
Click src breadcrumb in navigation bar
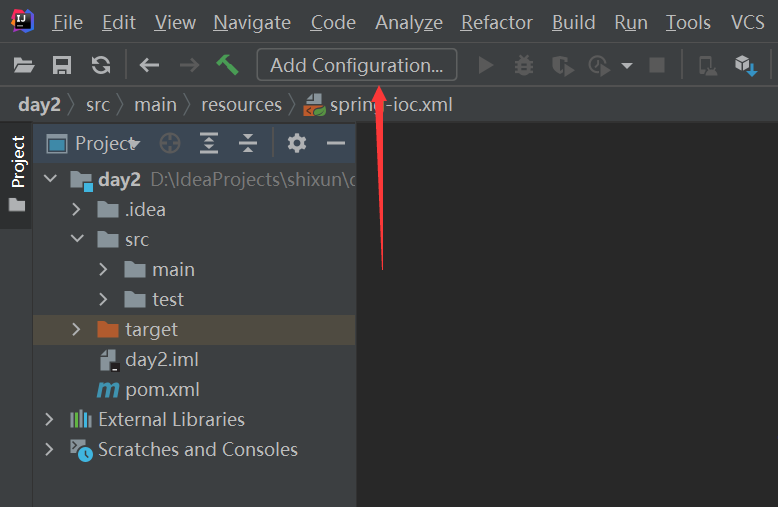coord(98,105)
